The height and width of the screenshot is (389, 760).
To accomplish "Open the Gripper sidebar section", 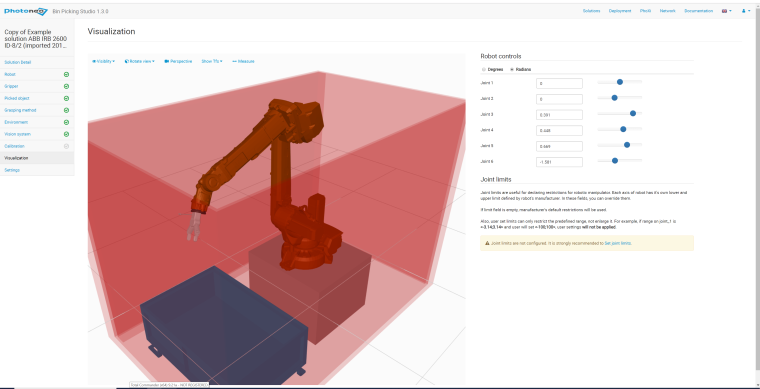I will click(x=37, y=86).
